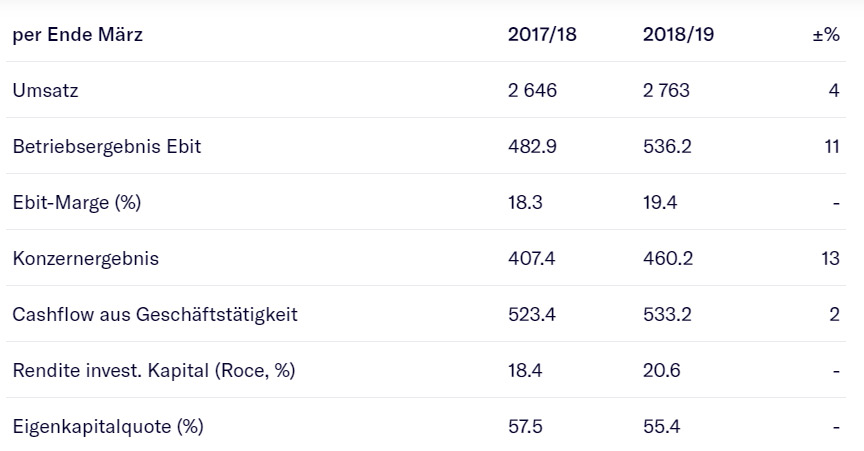Click the Ebit value 536.2
Viewport: 864px width, 451px height.
[x=666, y=147]
